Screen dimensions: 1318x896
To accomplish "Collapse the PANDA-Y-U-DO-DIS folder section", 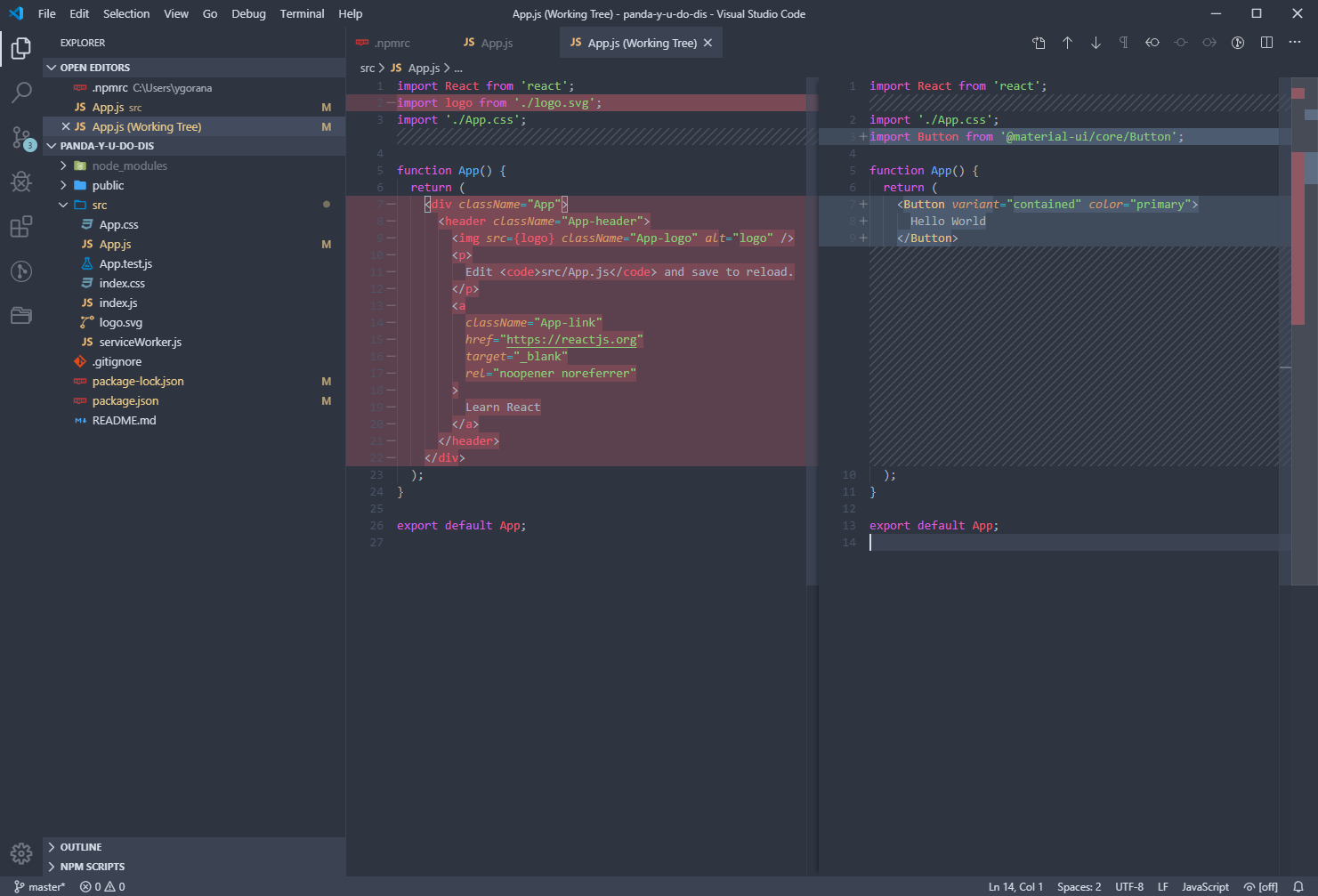I will [x=194, y=146].
